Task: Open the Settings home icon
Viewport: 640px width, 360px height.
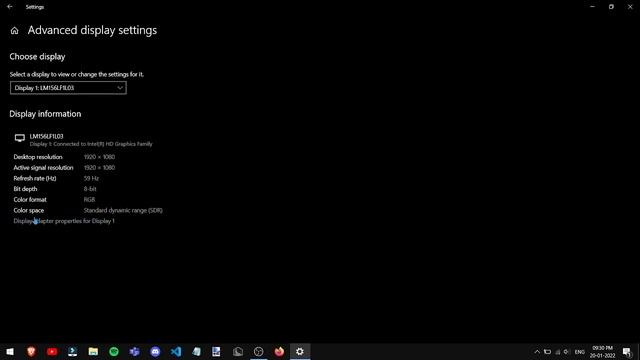Action: 15,31
